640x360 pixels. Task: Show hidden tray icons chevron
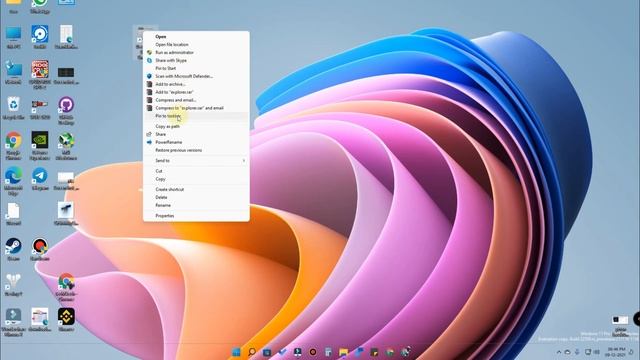(559, 352)
